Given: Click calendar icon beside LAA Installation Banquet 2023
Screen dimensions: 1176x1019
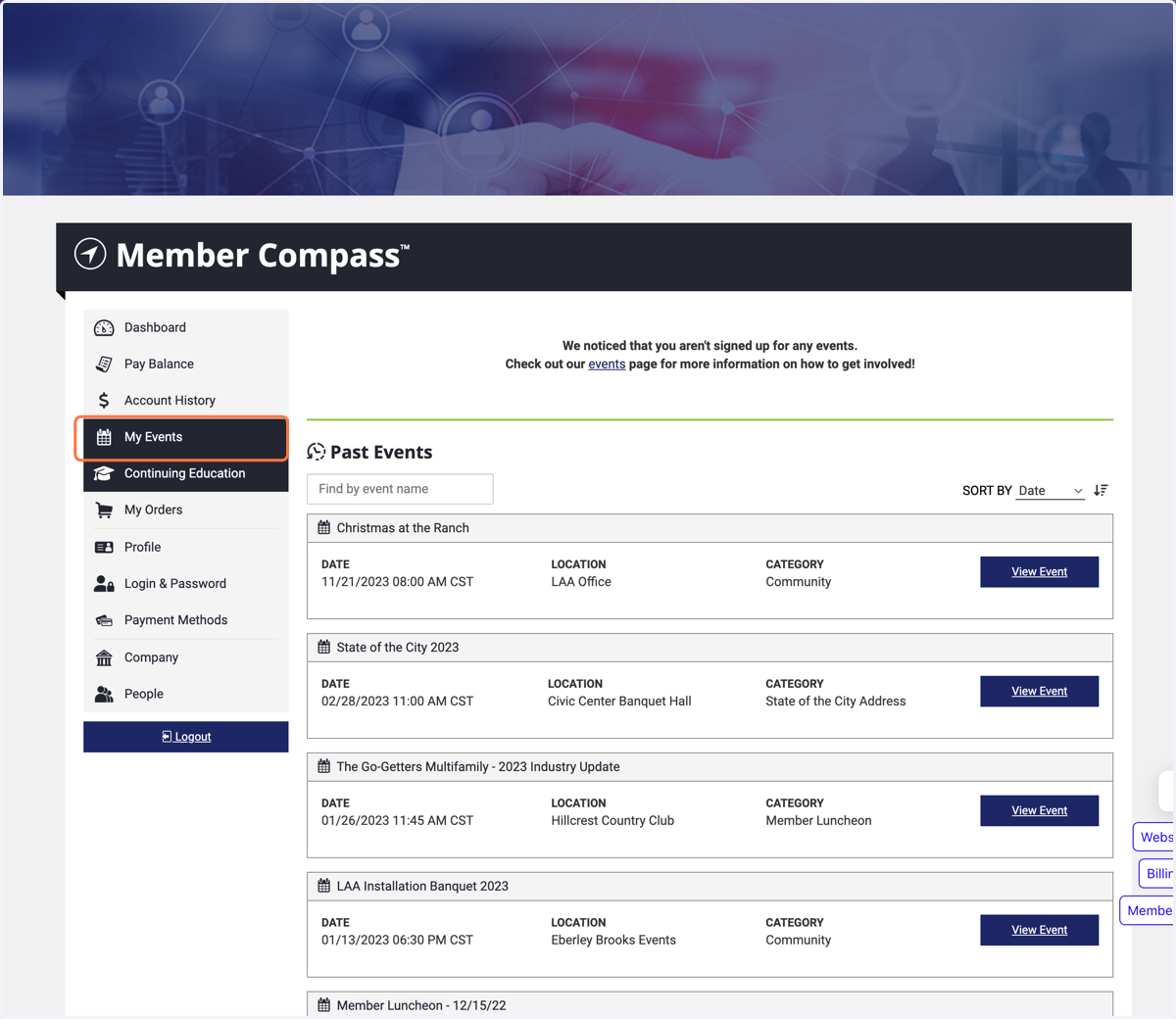Looking at the screenshot, I should tap(324, 886).
